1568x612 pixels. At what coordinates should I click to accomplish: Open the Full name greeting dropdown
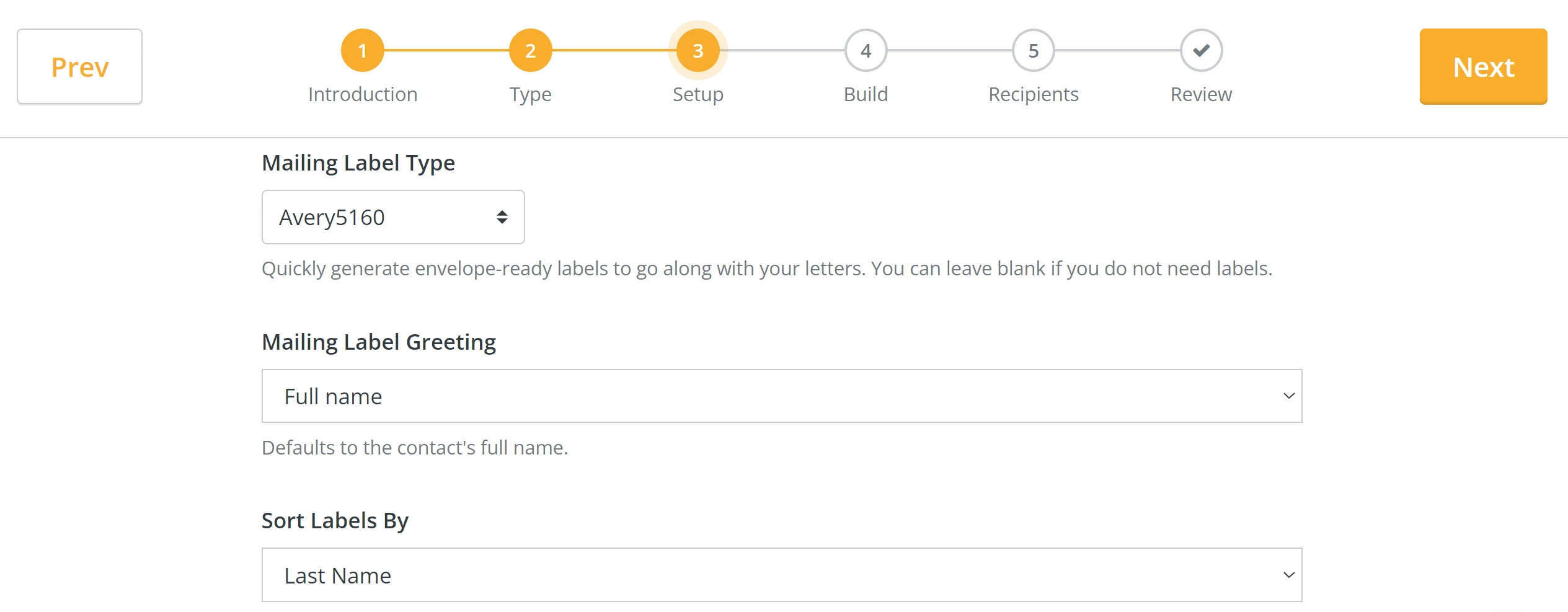(781, 395)
